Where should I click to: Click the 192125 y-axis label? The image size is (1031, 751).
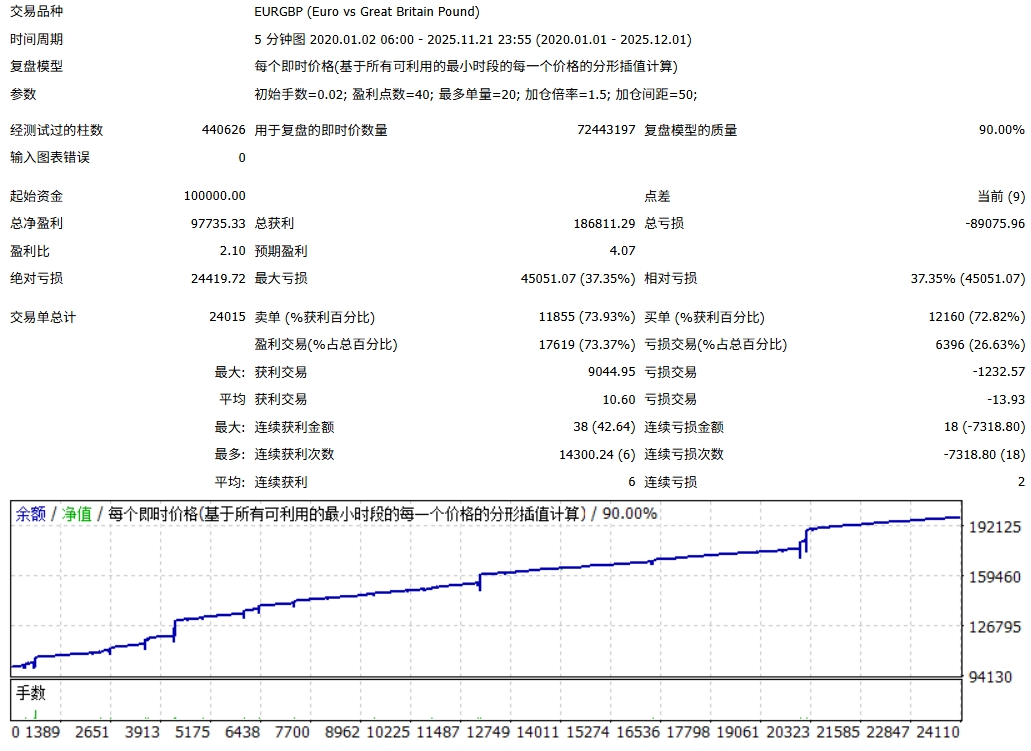[995, 527]
